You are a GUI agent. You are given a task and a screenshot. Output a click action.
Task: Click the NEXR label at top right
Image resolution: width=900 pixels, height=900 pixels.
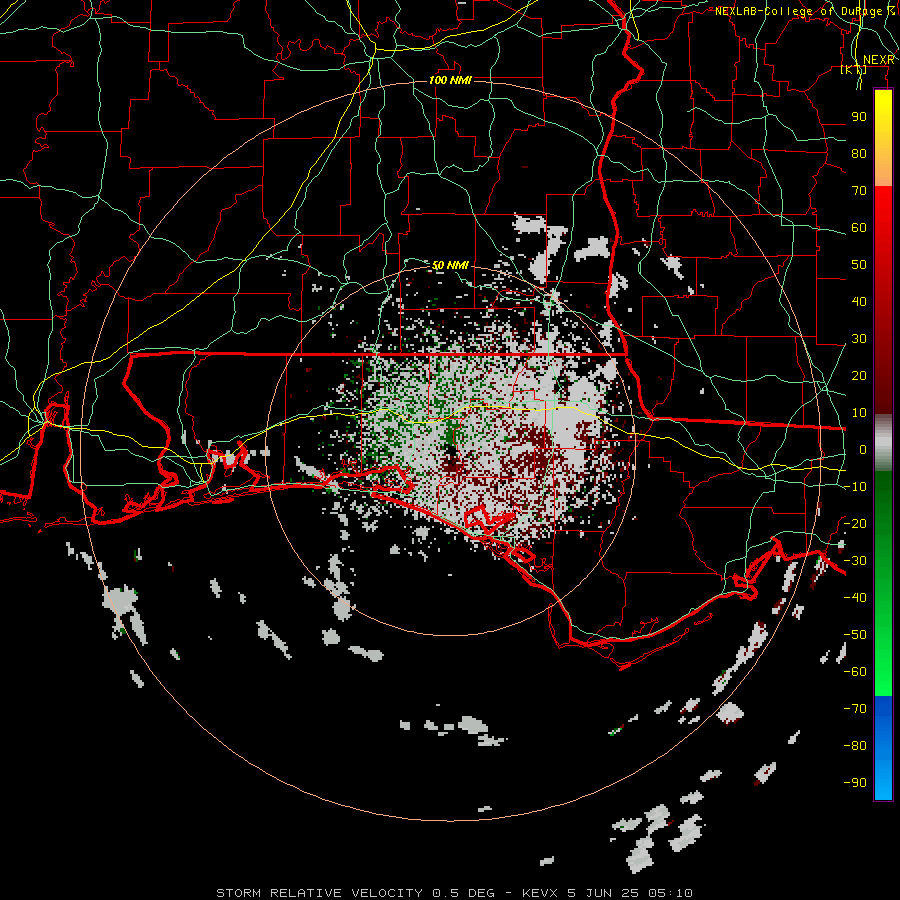(x=879, y=60)
